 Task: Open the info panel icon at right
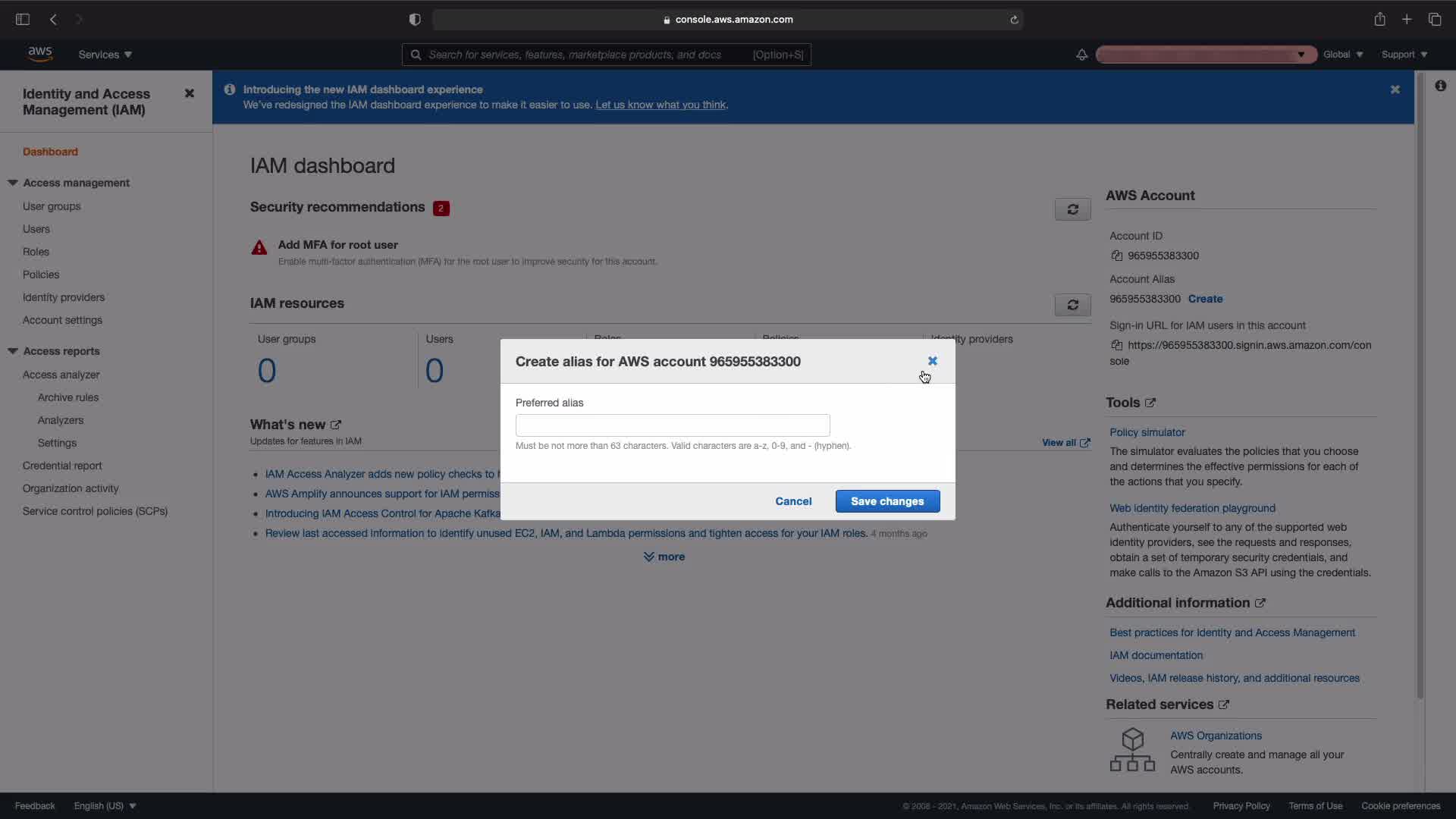pos(1440,86)
